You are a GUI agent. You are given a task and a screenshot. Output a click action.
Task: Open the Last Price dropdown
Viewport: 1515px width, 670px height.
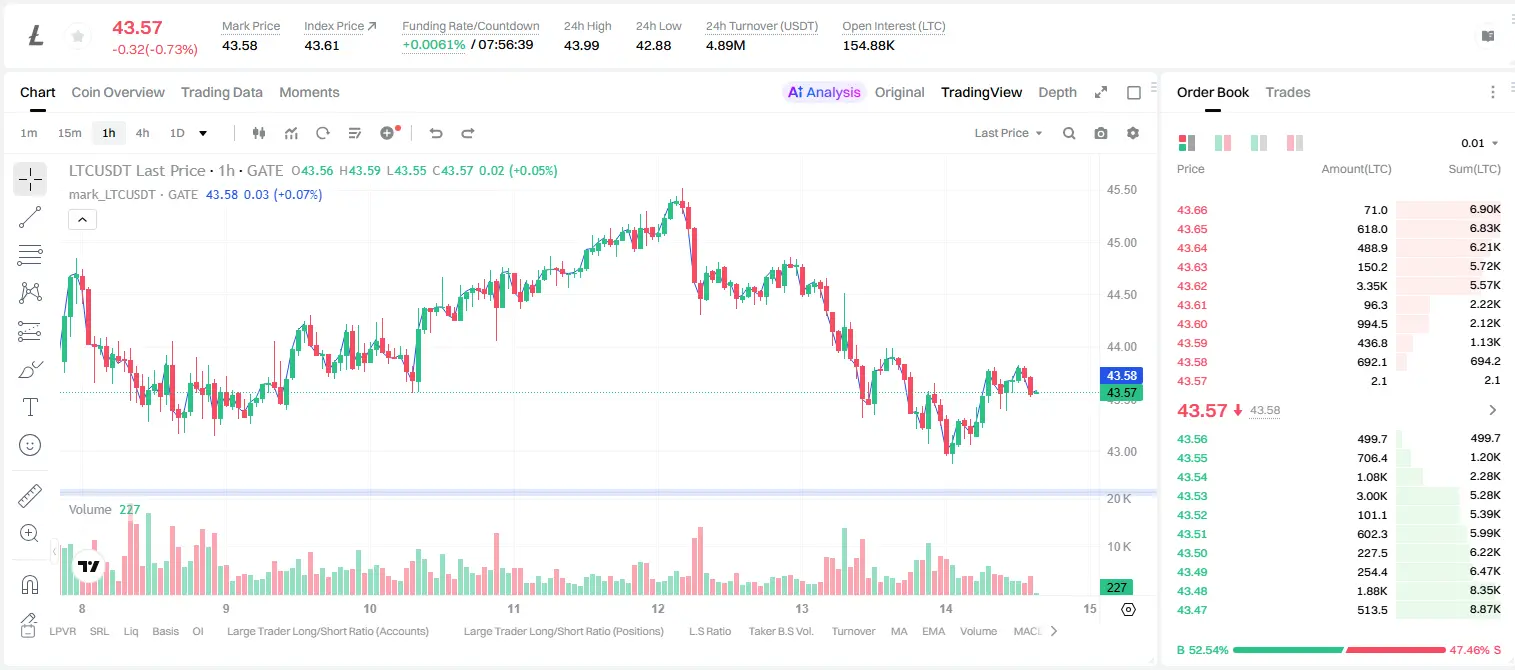[1008, 133]
